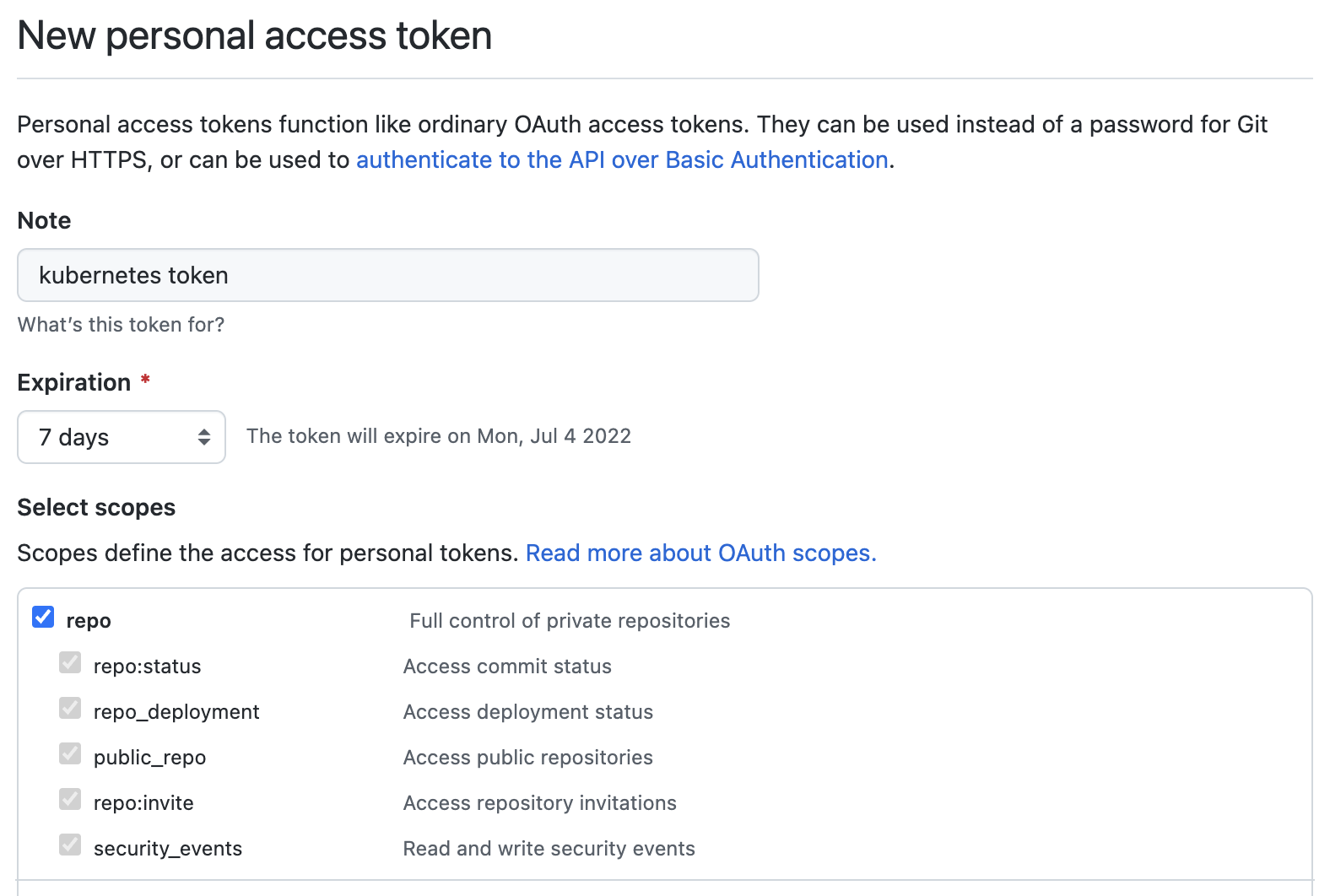The height and width of the screenshot is (896, 1330).
Task: Uncheck the repo scope checkbox
Action: click(x=41, y=618)
